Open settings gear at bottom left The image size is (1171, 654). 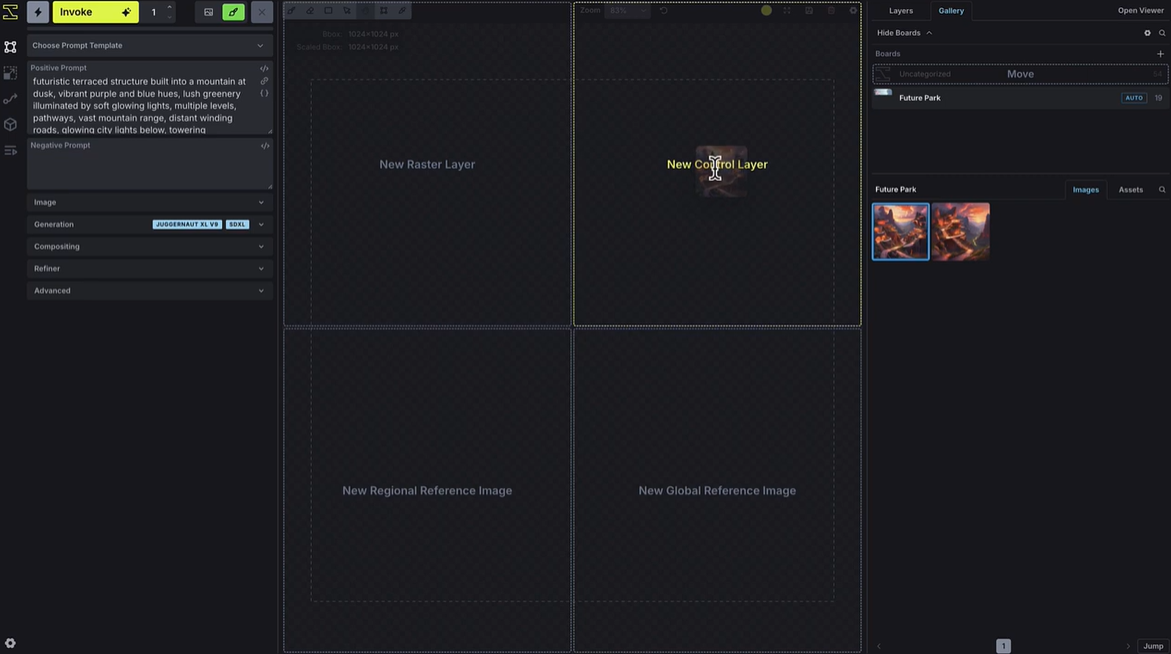10,643
